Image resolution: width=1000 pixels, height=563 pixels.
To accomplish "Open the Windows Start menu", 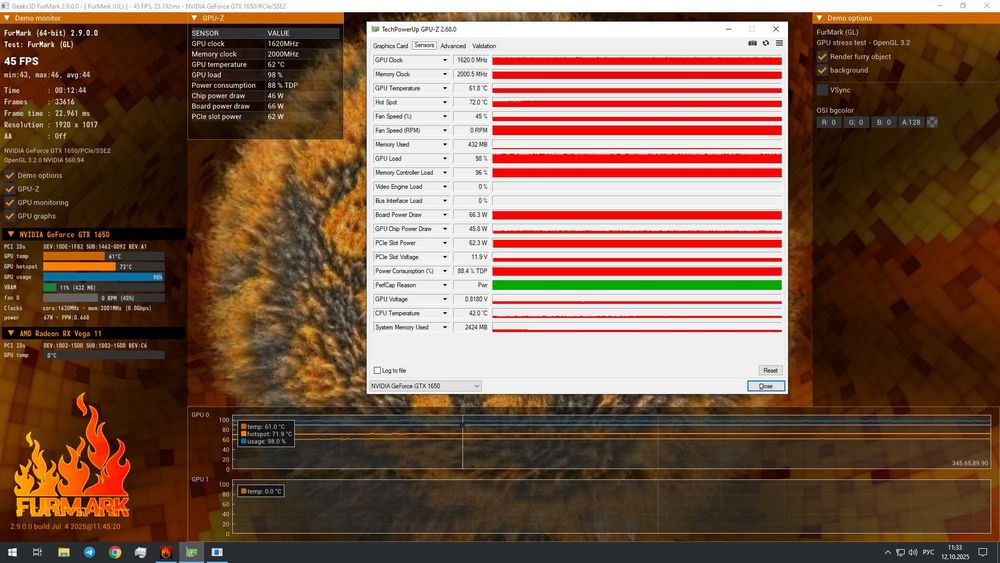I will tap(12, 552).
